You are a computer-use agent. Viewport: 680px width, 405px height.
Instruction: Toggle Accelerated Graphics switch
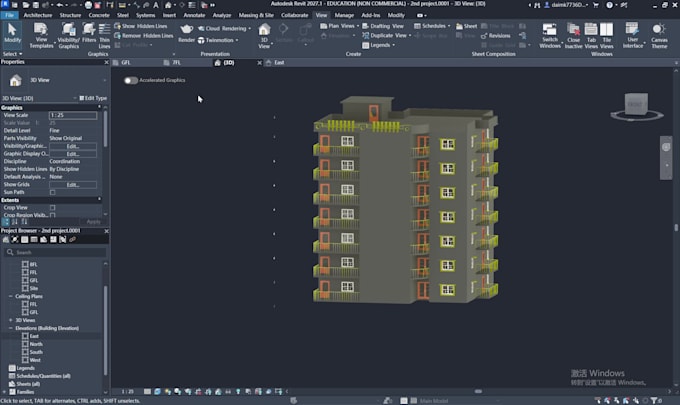(131, 80)
